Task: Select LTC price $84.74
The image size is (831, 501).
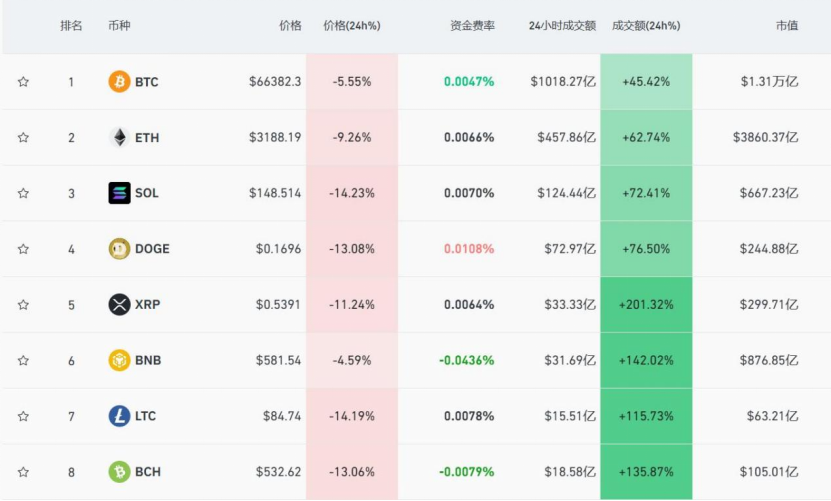Action: tap(282, 416)
